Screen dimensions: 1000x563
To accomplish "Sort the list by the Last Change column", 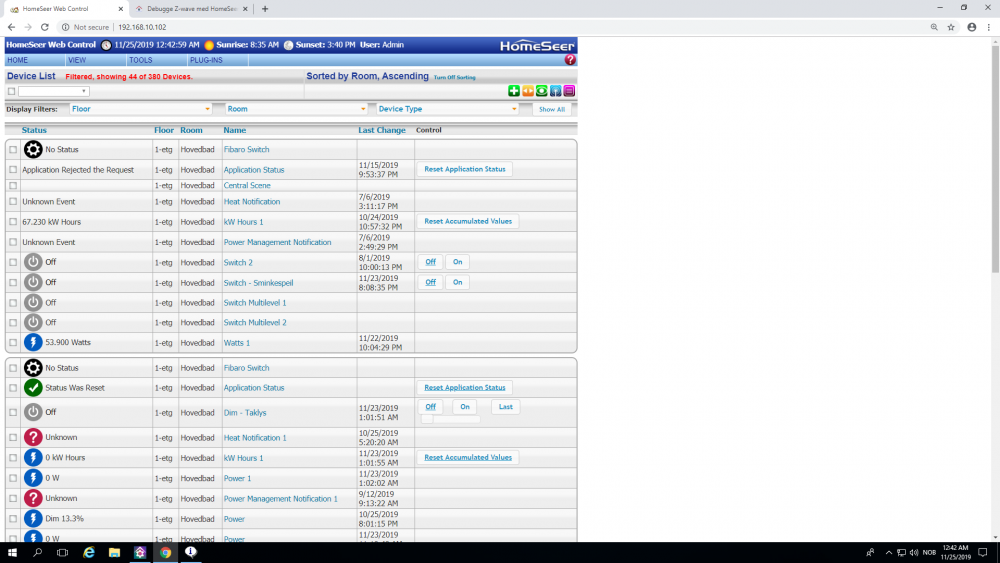I will click(381, 130).
